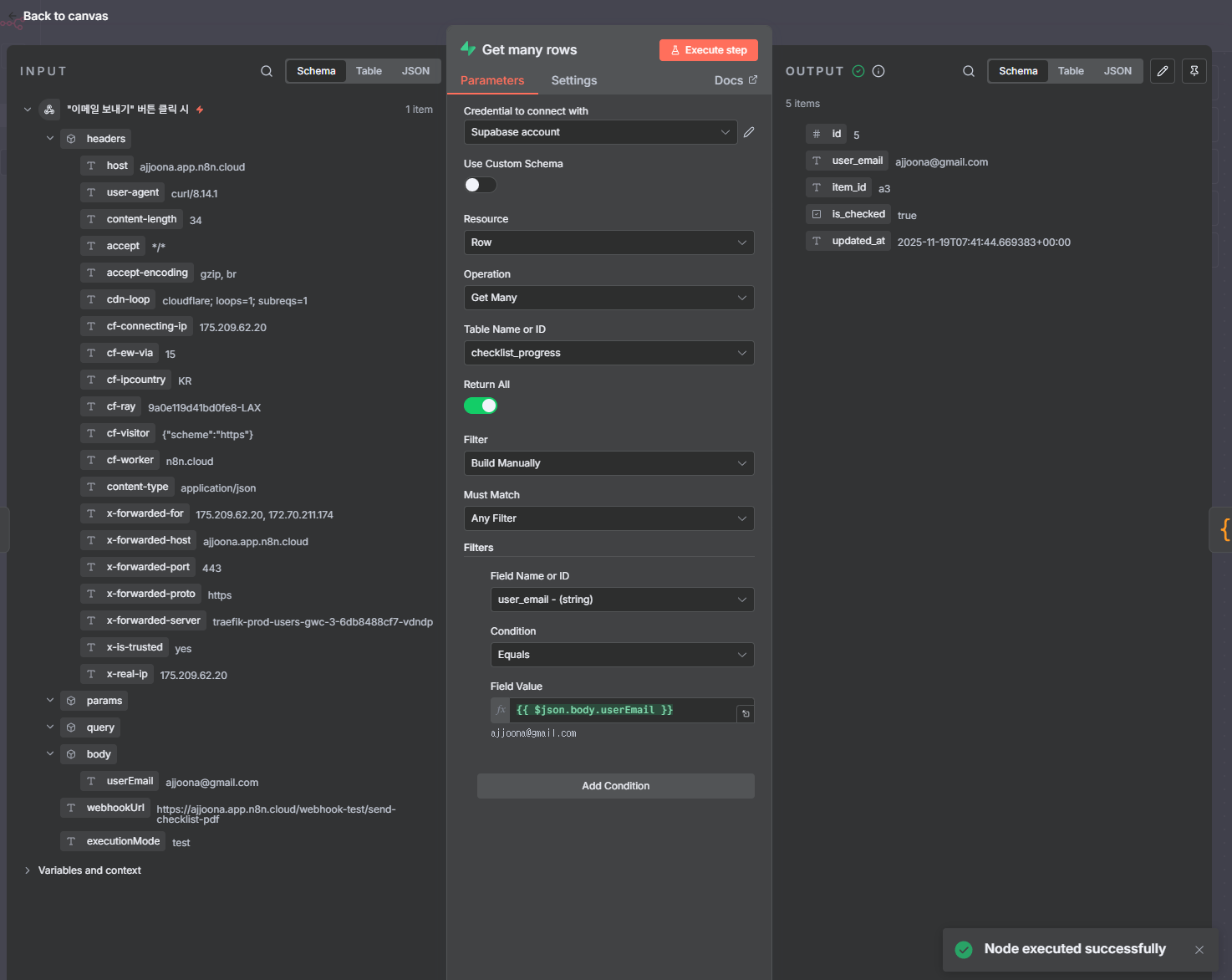Close the success notification toast
This screenshot has width=1232, height=980.
coord(1199,950)
